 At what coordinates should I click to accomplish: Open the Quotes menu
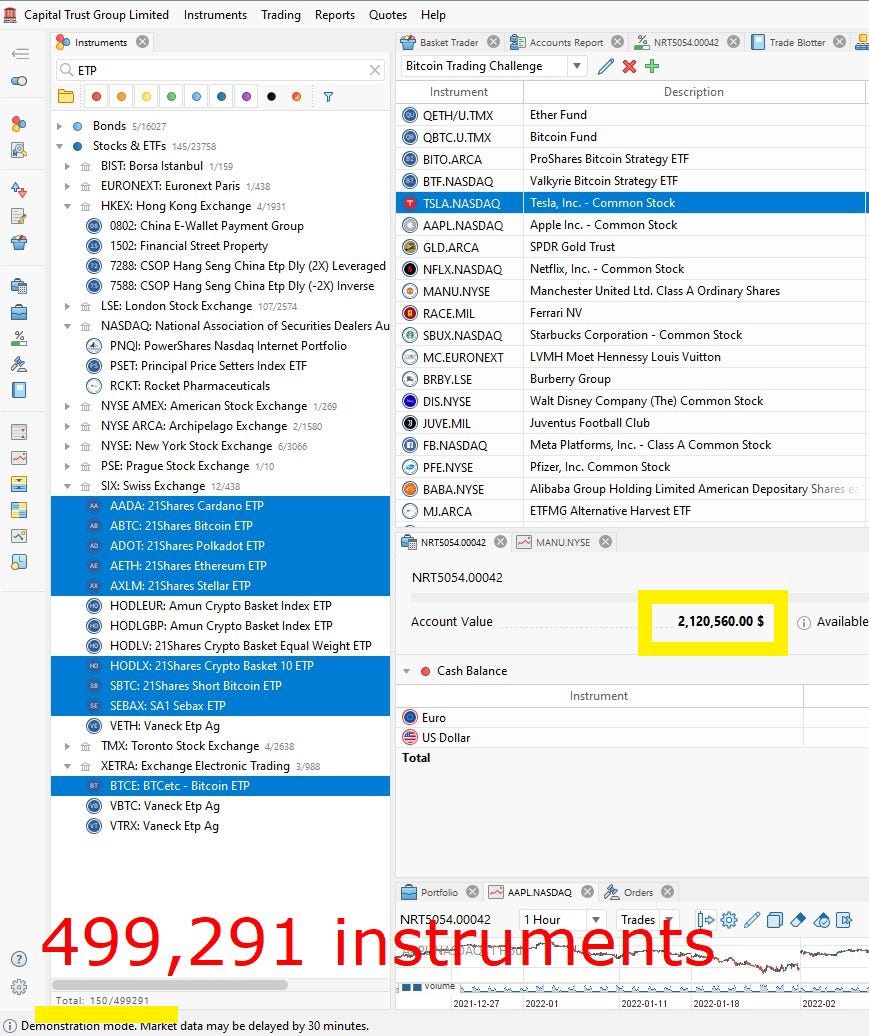pyautogui.click(x=388, y=15)
